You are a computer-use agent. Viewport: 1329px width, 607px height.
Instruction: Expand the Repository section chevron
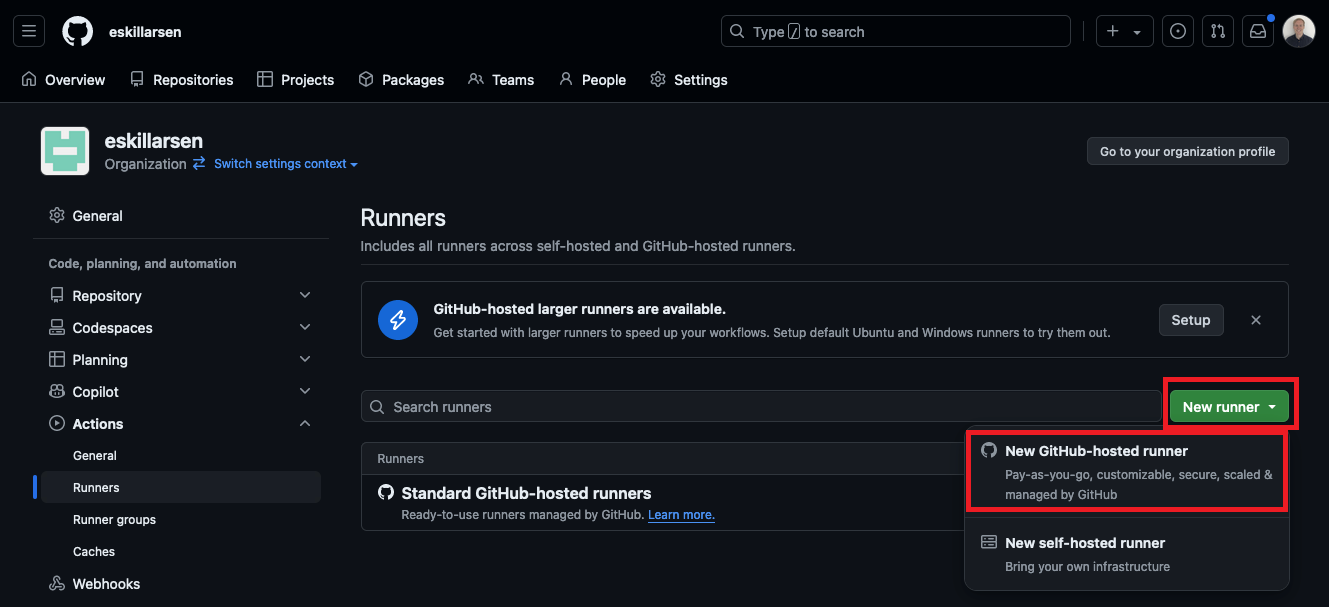click(305, 296)
